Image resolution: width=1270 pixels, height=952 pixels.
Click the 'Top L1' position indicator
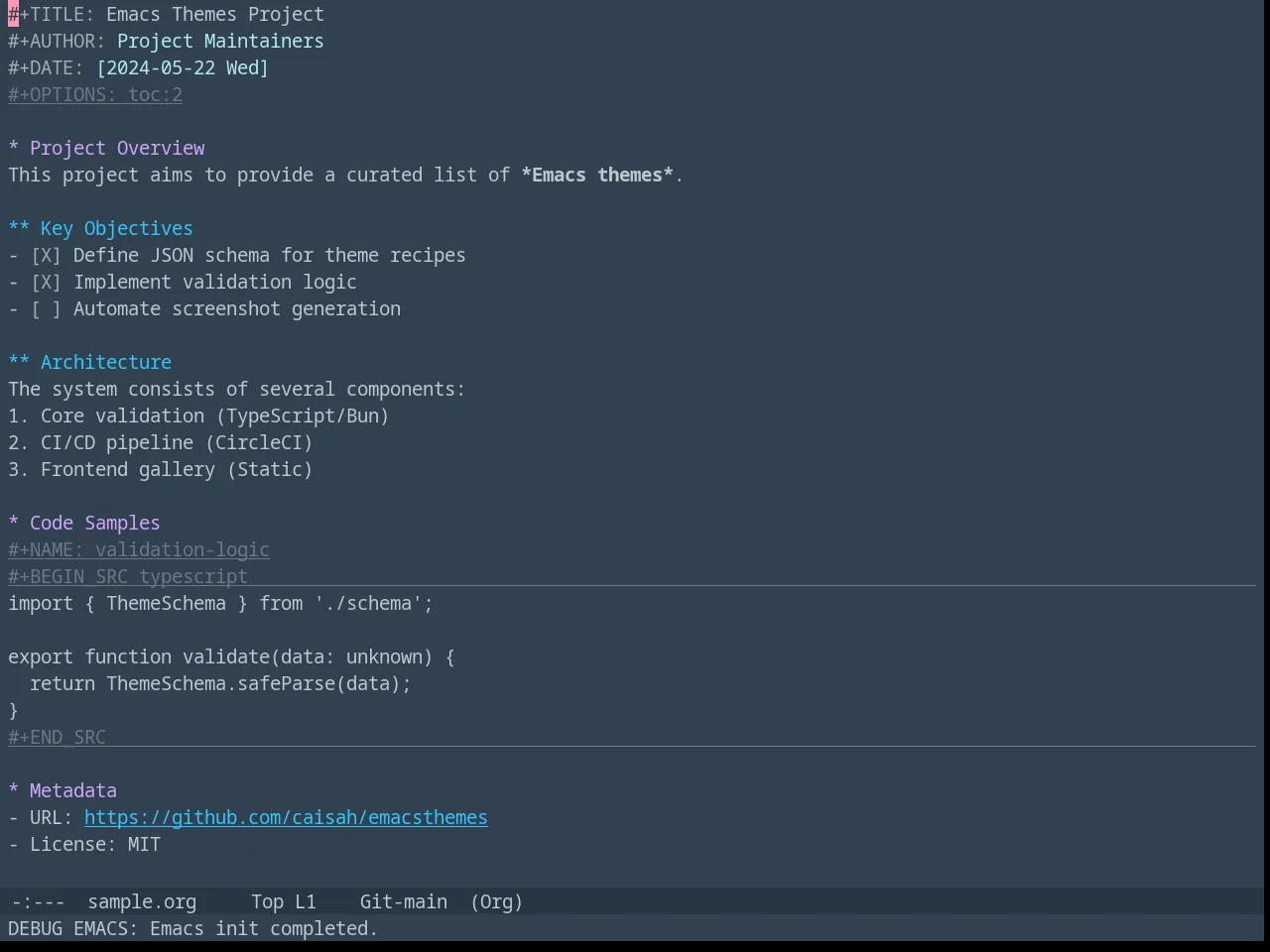coord(283,902)
